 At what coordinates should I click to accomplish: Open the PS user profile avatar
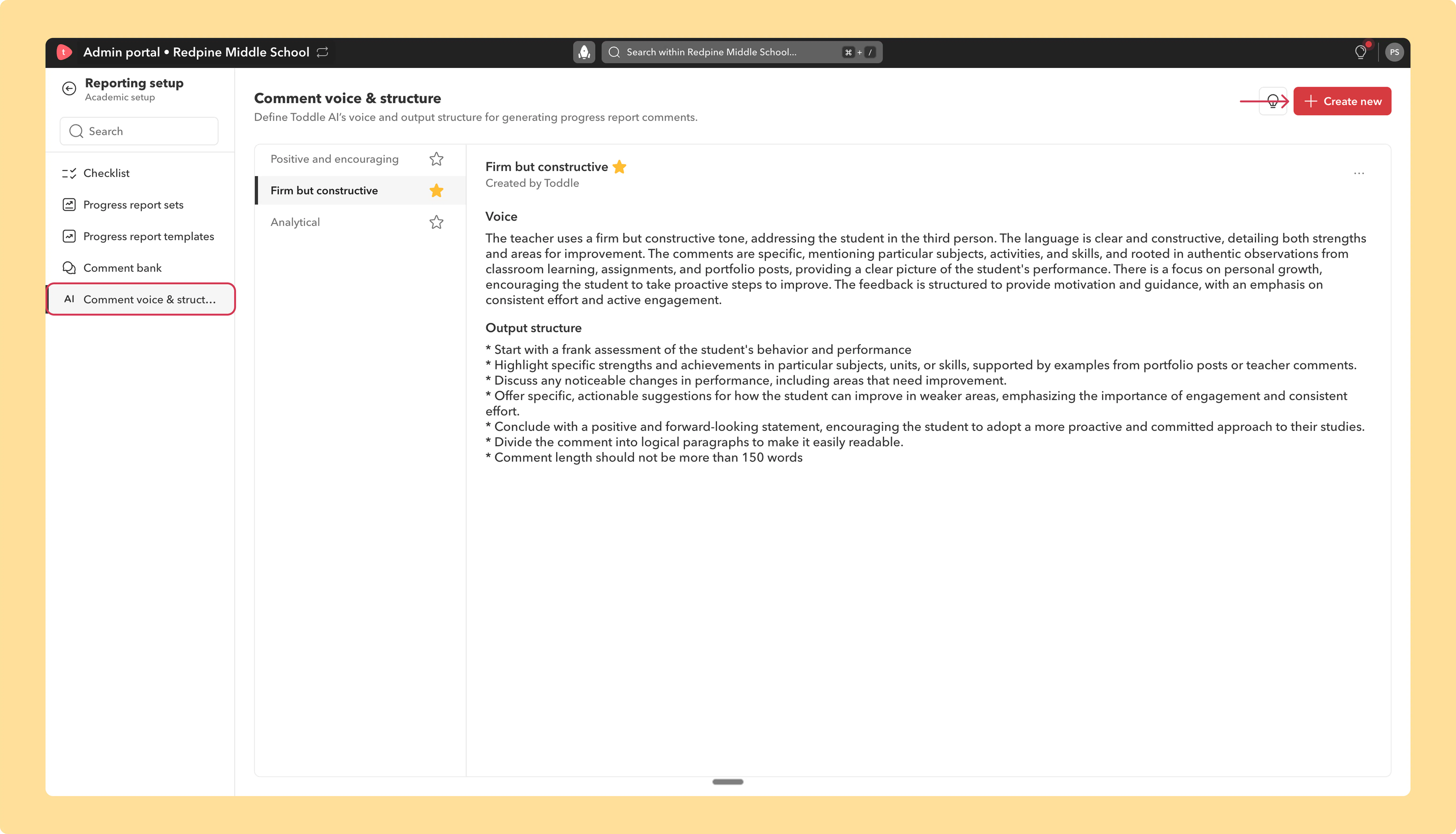click(1394, 52)
